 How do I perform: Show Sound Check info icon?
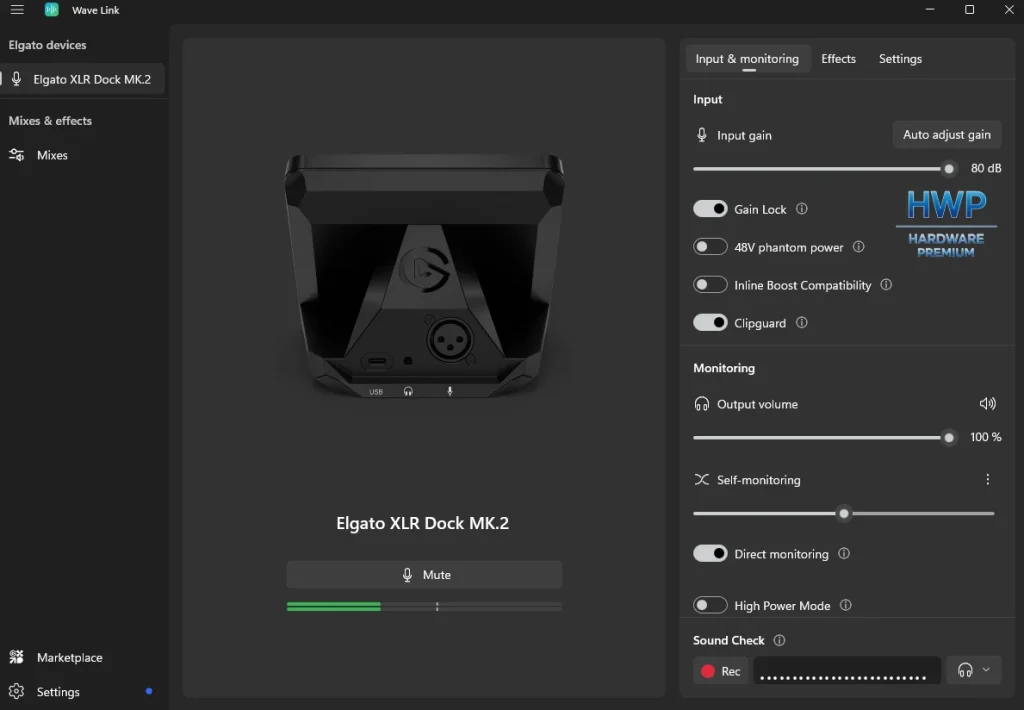(779, 640)
